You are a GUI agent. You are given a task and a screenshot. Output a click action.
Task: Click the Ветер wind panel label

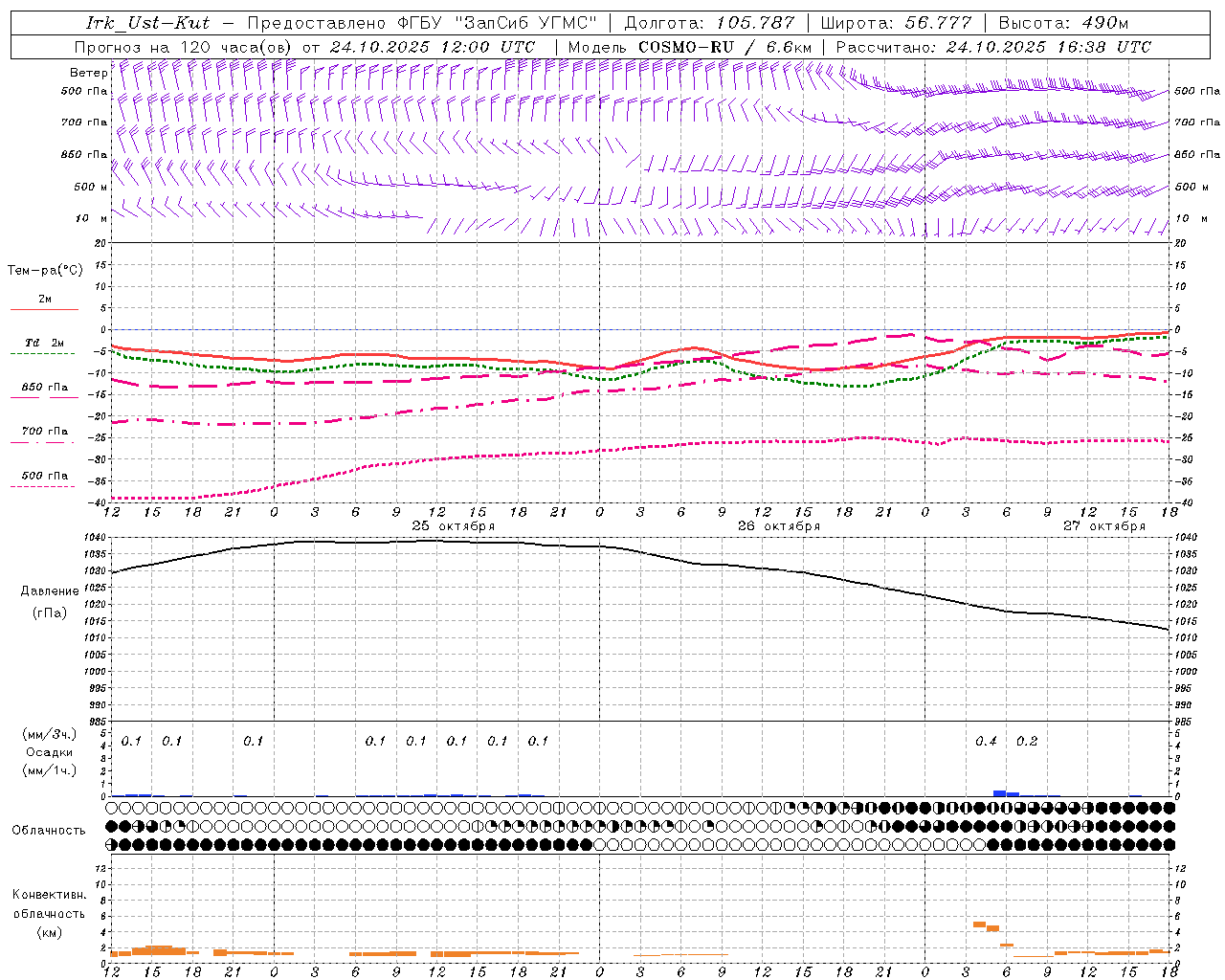pos(88,73)
